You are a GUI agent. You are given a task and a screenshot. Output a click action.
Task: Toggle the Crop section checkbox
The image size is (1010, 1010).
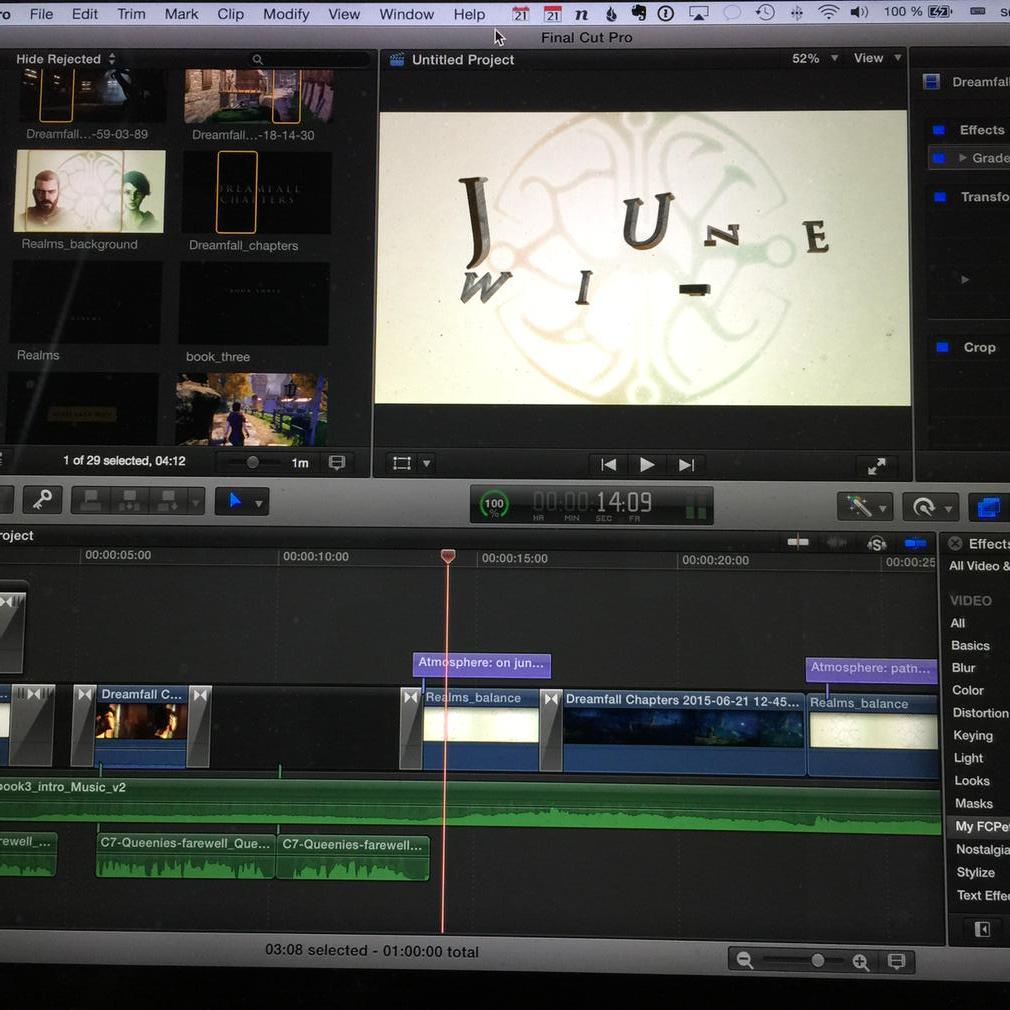tap(942, 348)
